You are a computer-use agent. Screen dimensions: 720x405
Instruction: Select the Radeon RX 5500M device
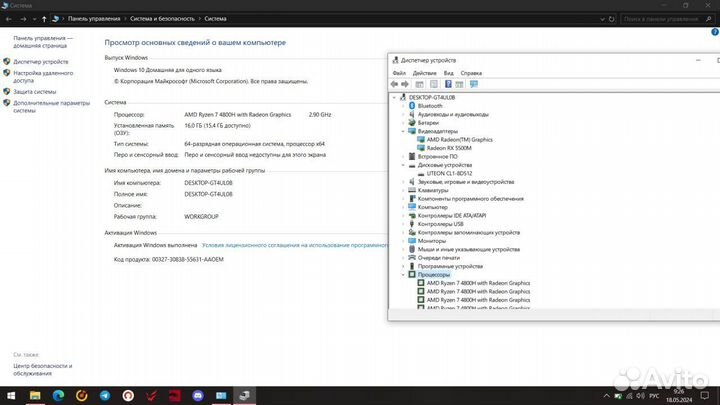point(449,148)
